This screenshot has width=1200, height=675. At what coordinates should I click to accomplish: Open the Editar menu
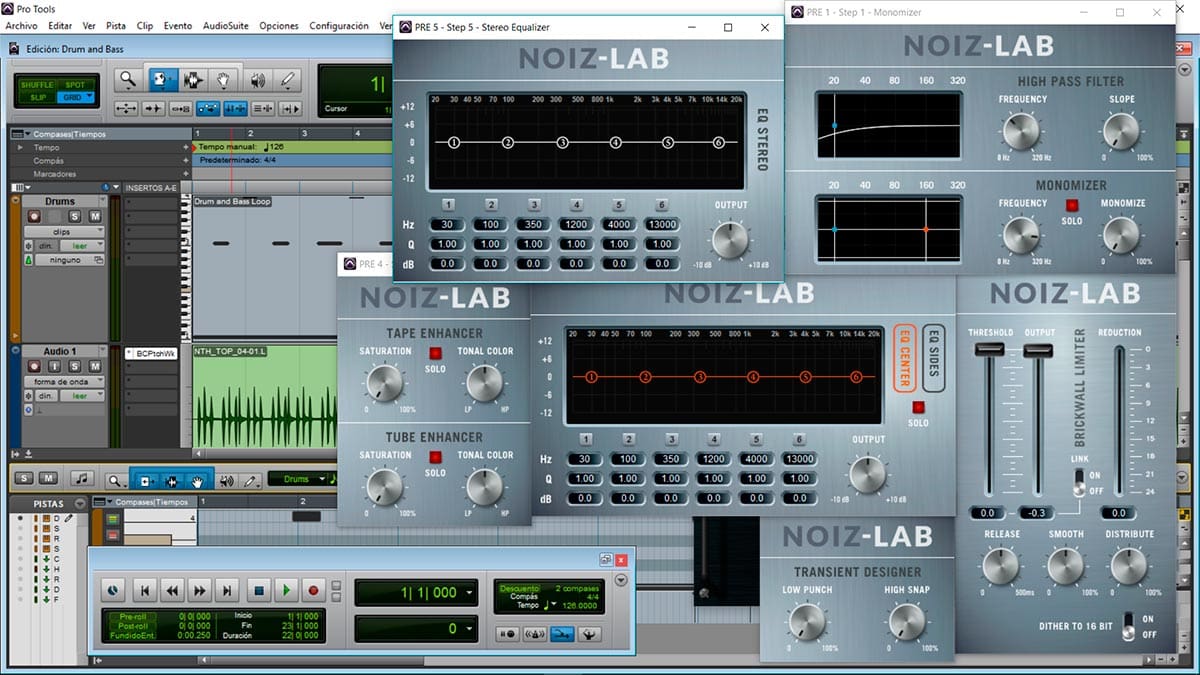pos(60,25)
